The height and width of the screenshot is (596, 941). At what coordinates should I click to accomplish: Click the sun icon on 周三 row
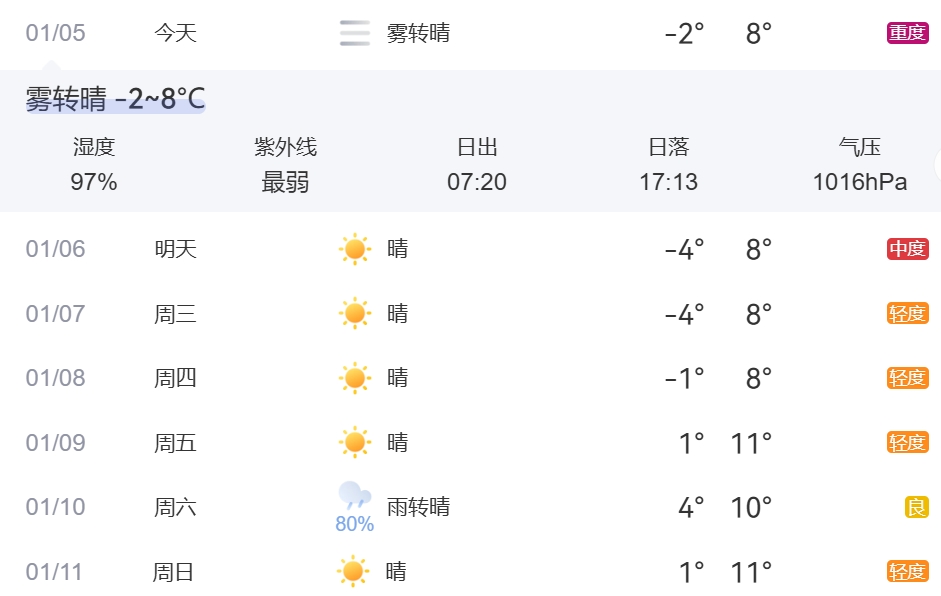point(355,314)
